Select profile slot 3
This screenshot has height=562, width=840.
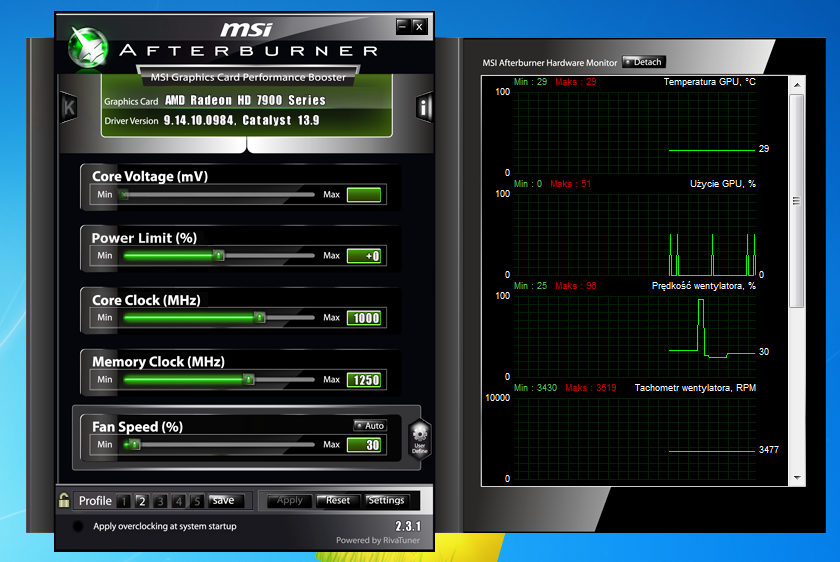[160, 501]
